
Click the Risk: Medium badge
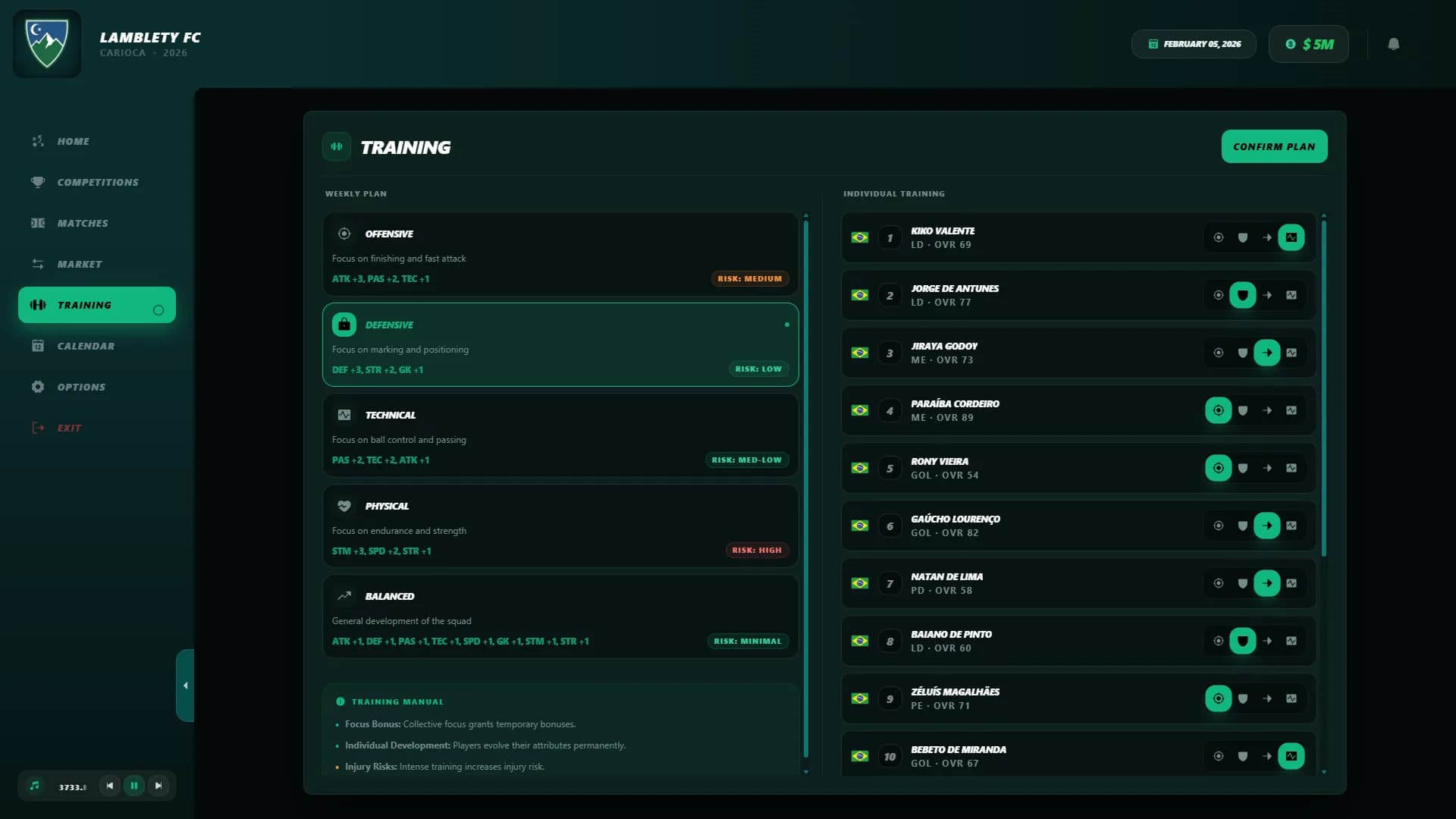[x=749, y=278]
